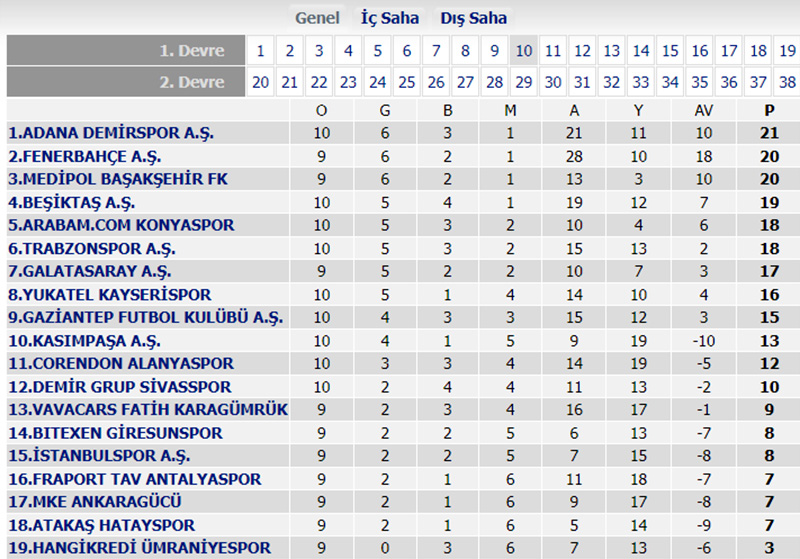This screenshot has width=800, height=559.
Task: Click the AV goal difference header
Action: pos(703,110)
